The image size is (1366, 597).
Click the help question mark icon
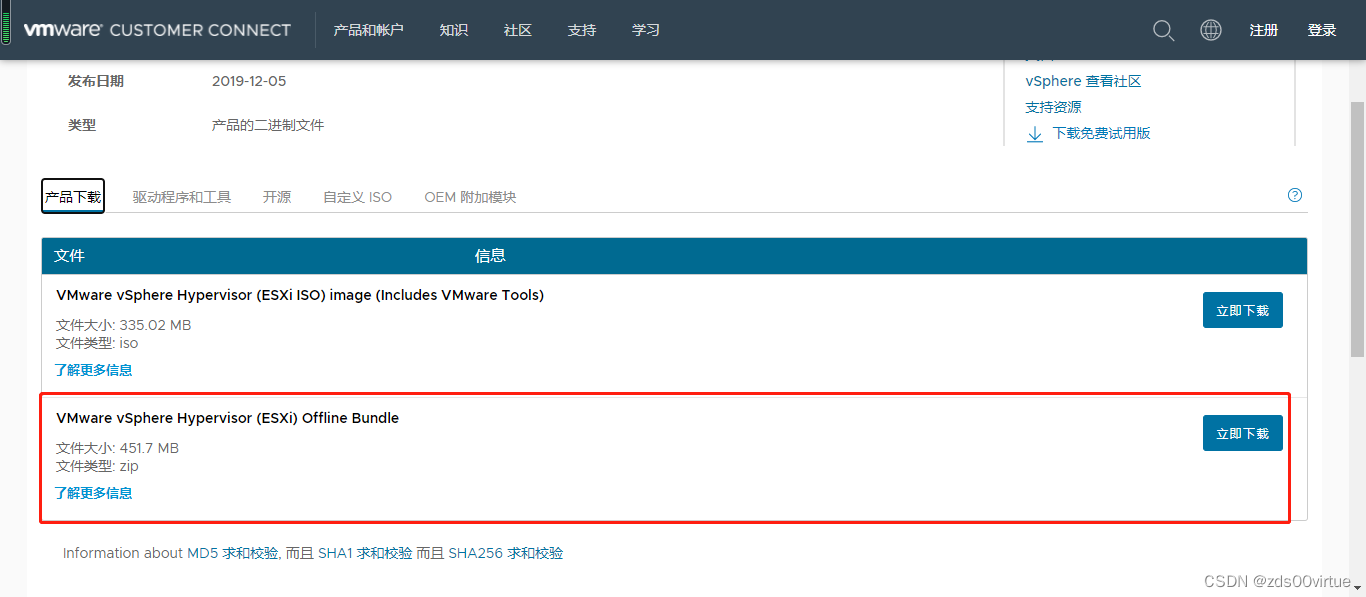click(x=1295, y=195)
